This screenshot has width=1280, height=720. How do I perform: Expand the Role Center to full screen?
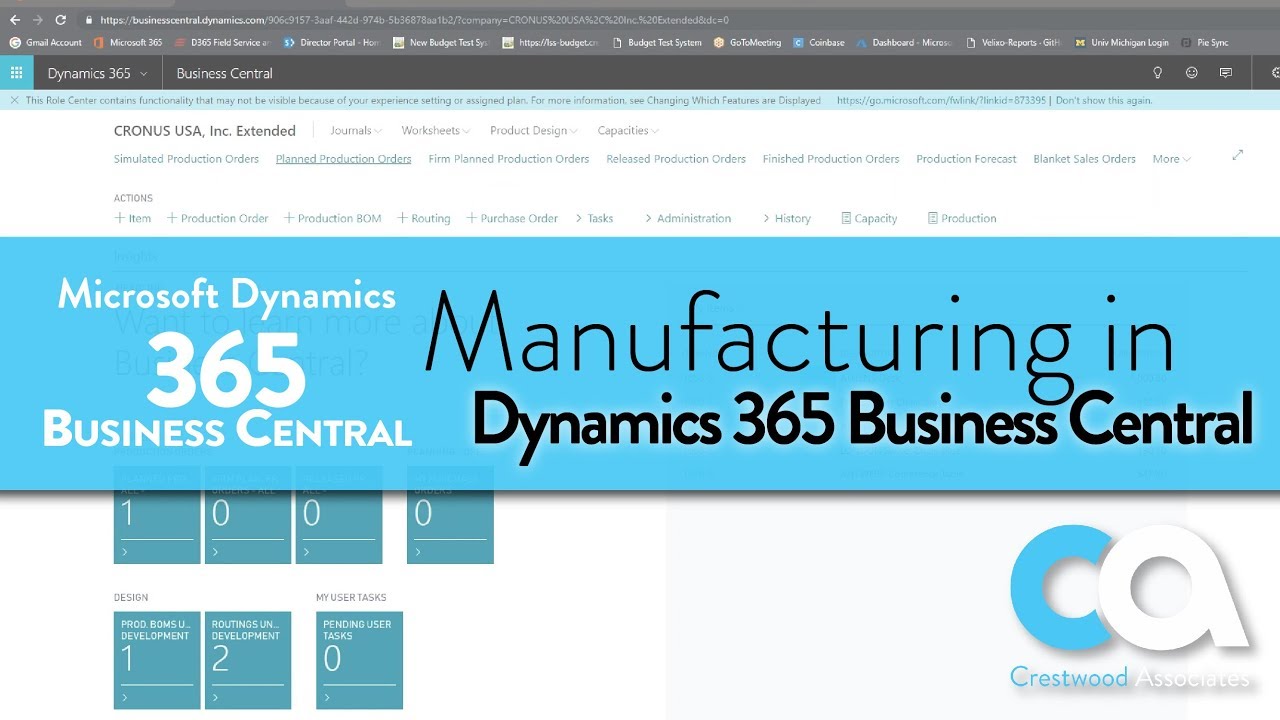(x=1237, y=155)
